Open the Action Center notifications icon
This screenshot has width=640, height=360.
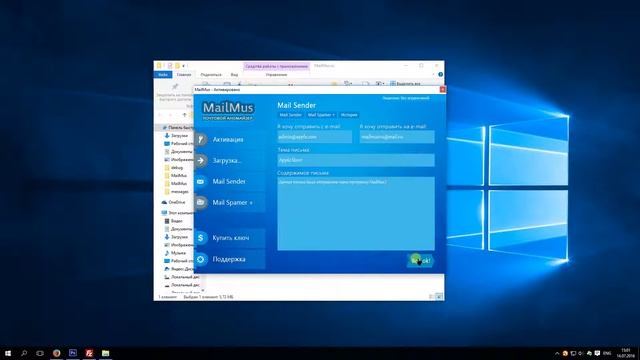tap(598, 353)
